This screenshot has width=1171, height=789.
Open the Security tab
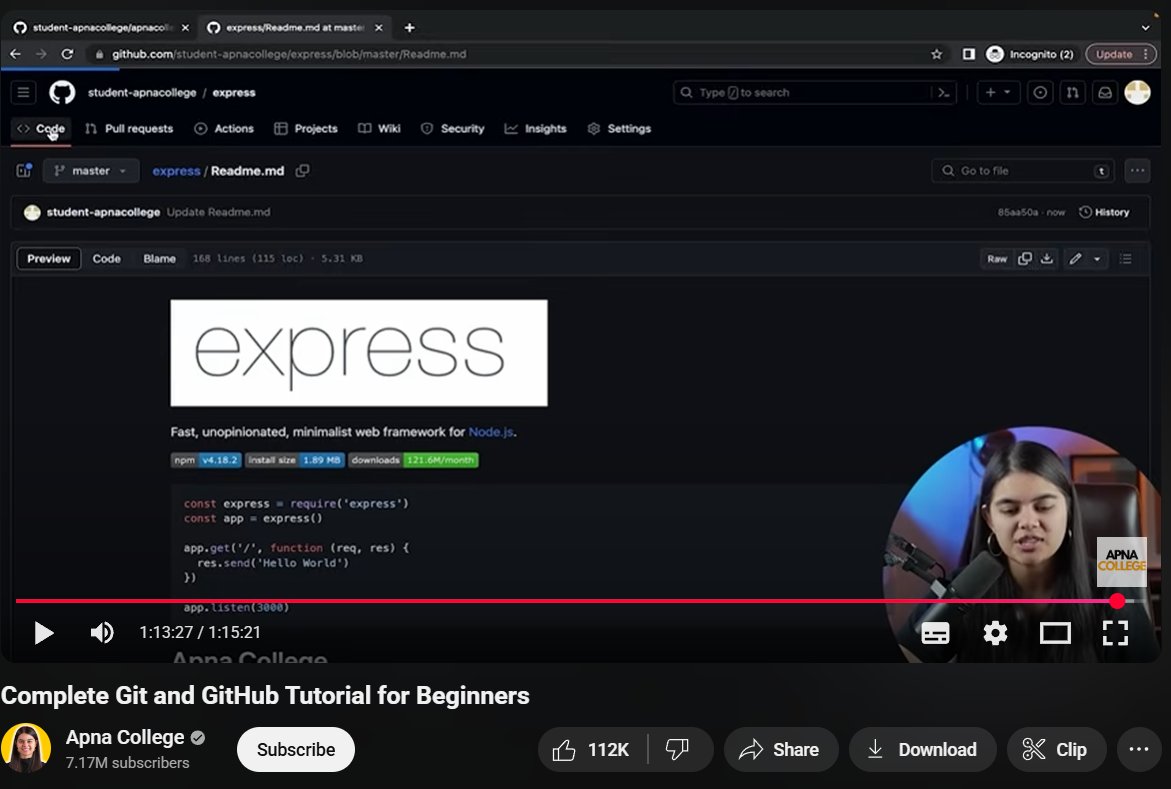(x=453, y=129)
